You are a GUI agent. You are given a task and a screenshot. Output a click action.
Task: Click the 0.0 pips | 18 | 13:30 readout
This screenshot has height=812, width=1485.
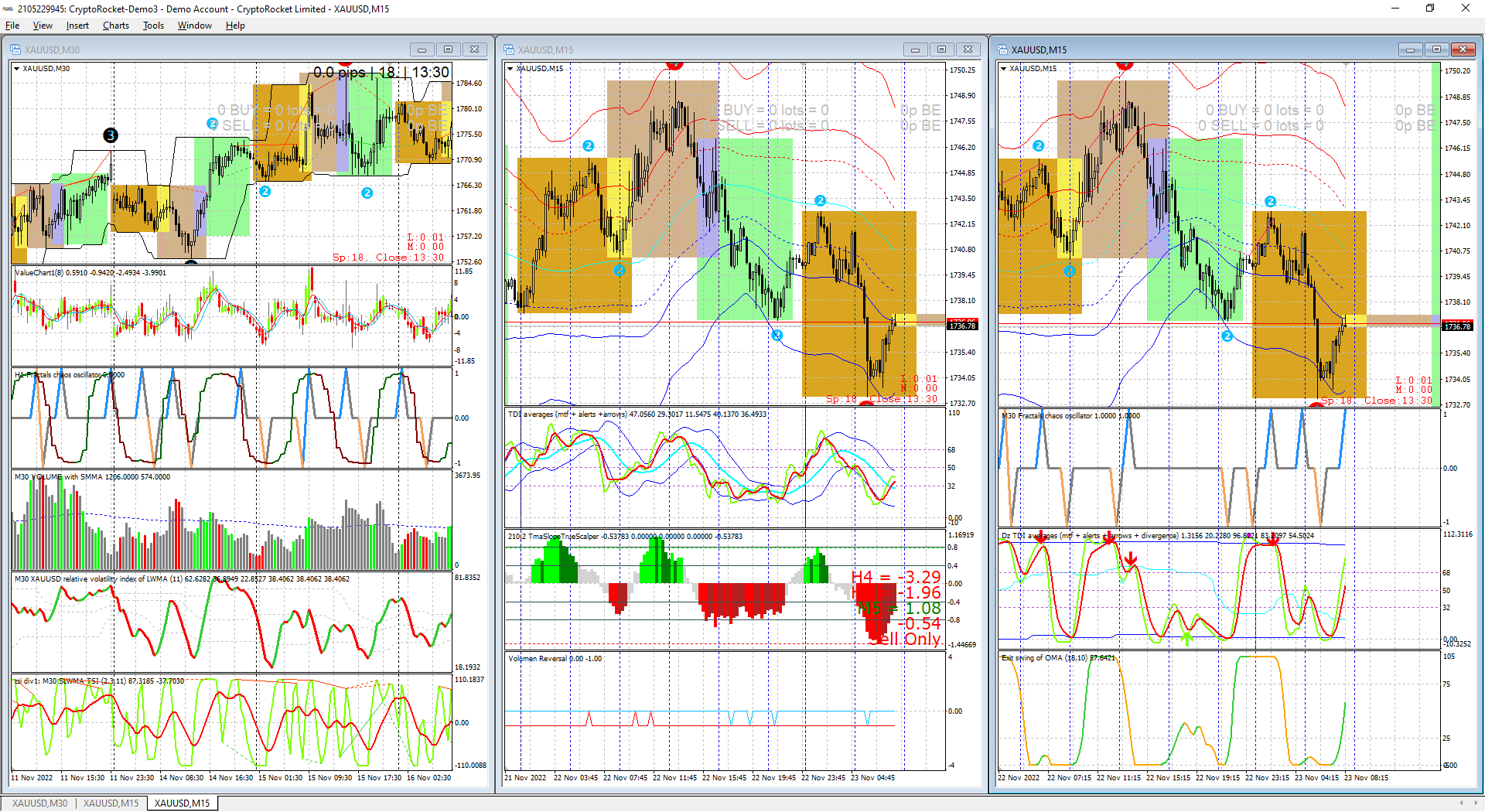[381, 73]
